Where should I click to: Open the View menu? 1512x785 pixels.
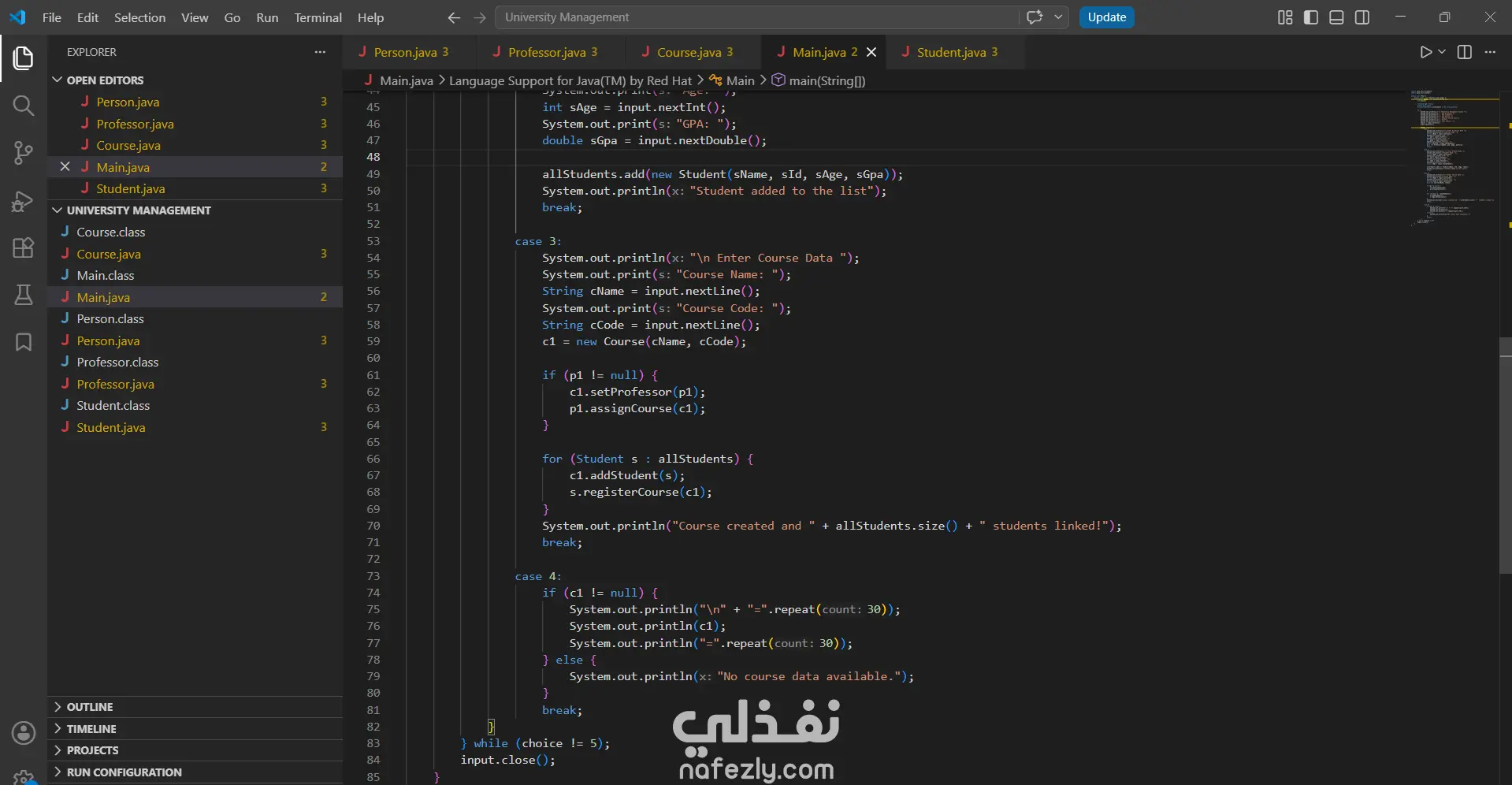point(195,17)
